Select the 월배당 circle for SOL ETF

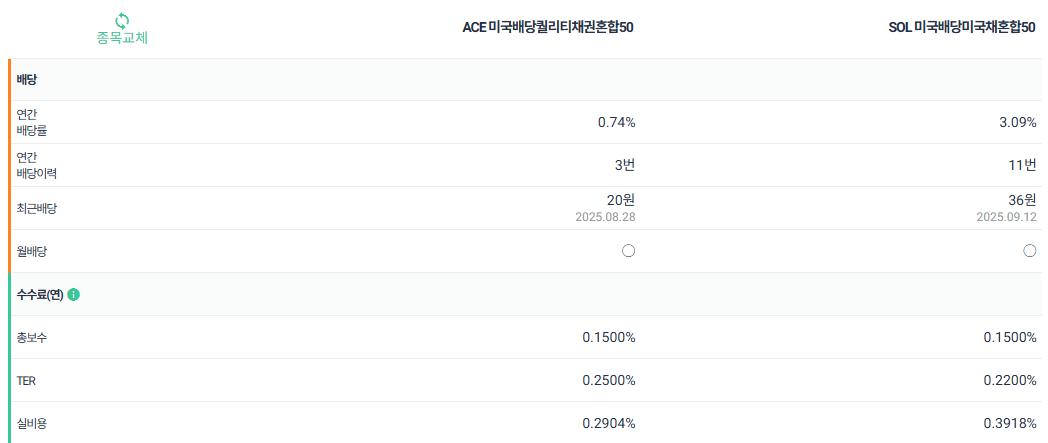tap(1029, 251)
